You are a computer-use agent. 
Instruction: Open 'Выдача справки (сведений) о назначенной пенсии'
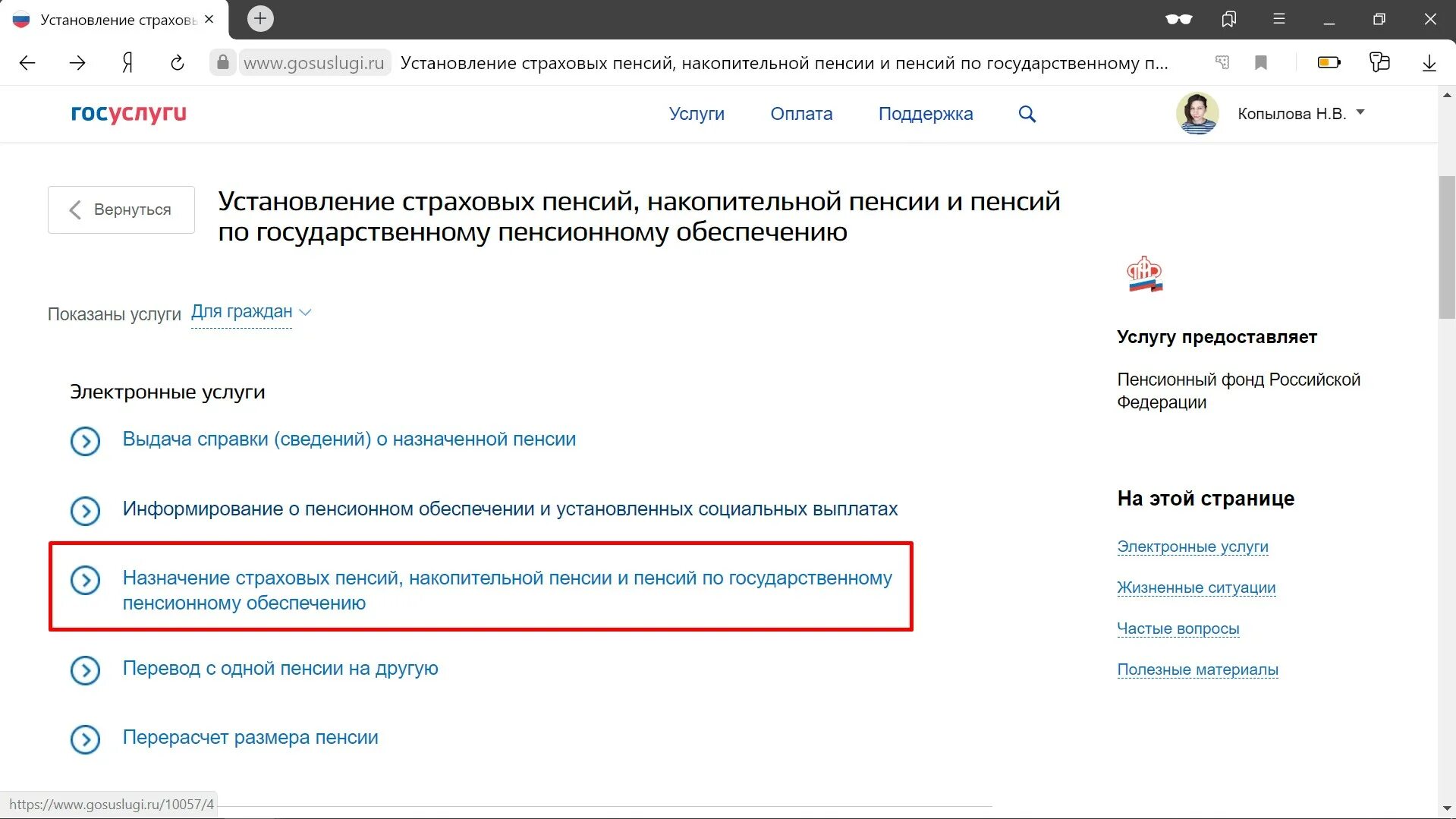click(349, 439)
